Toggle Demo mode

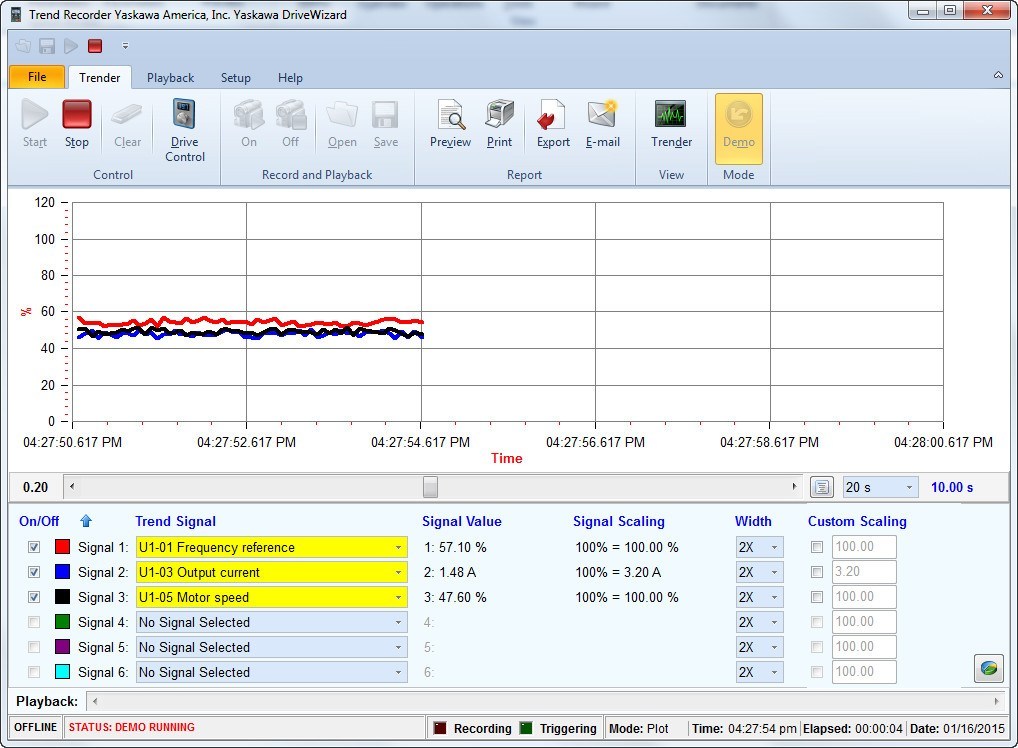coord(739,128)
